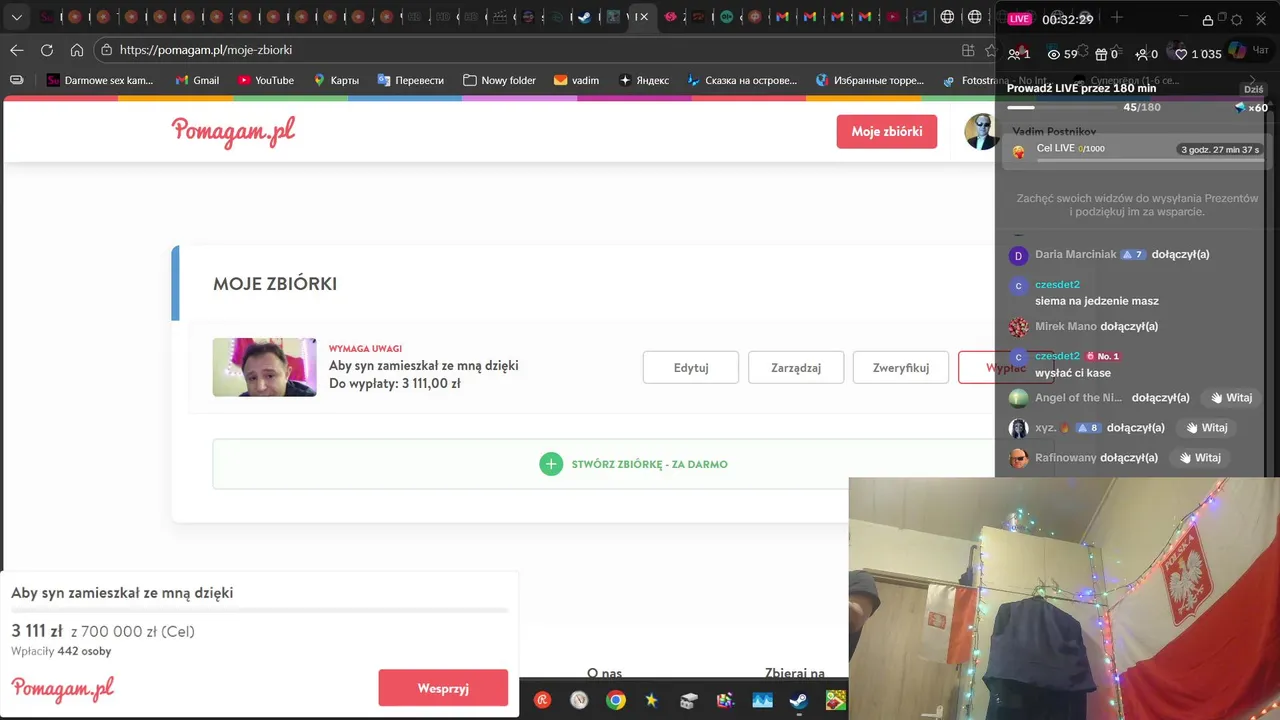Image resolution: width=1280 pixels, height=720 pixels.
Task: Close the active browser tab
Action: 644,17
